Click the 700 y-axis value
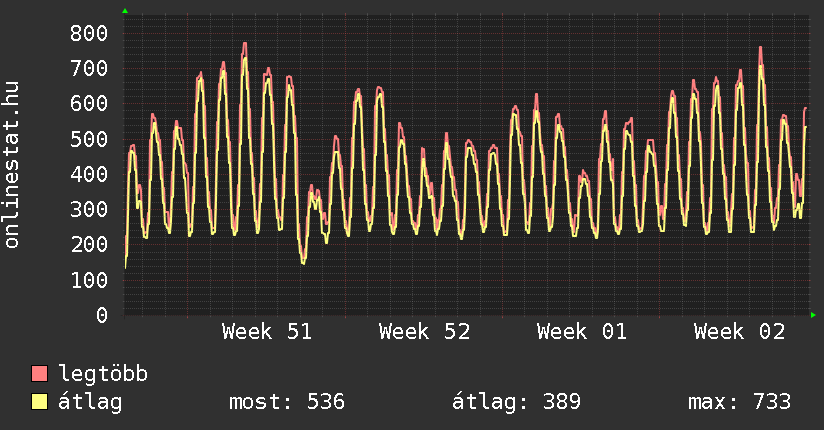 pyautogui.click(x=88, y=68)
